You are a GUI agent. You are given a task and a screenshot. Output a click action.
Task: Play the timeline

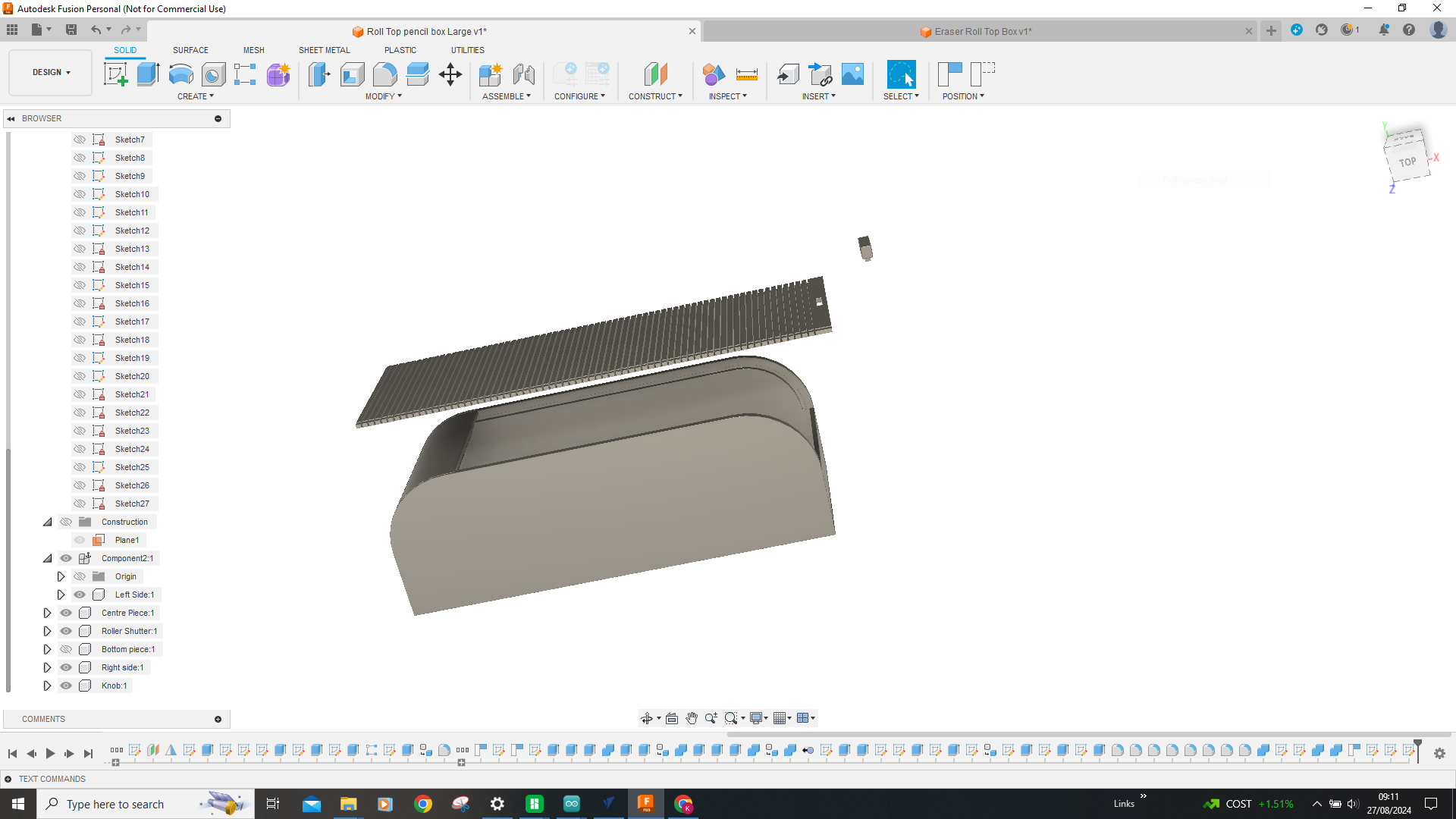[50, 753]
